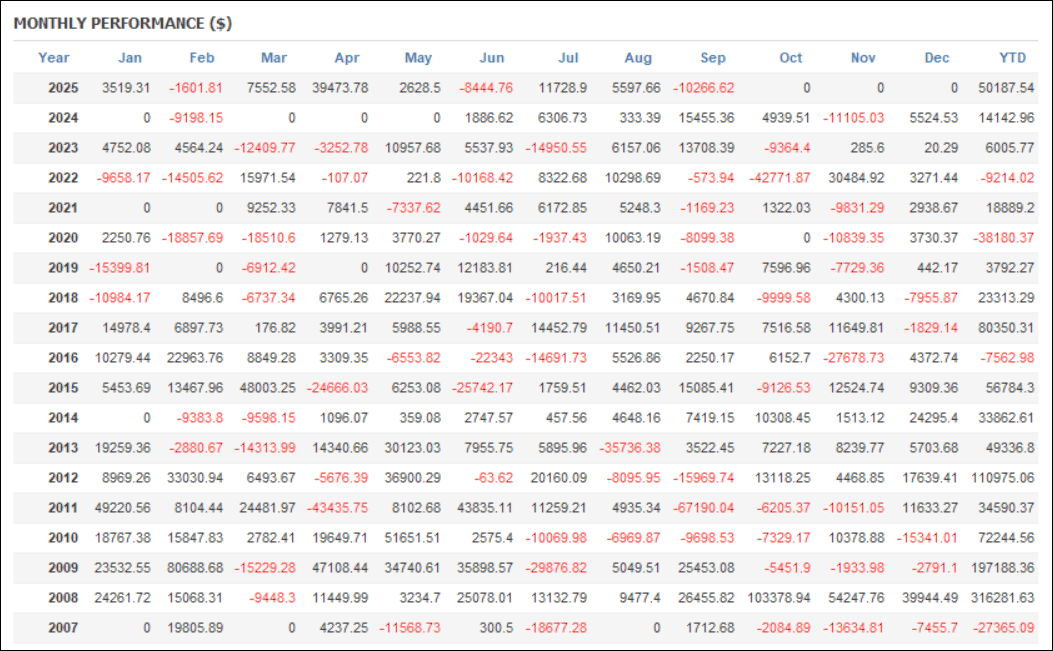Select the 2025 YTD value 50187.54
The image size is (1053, 651).
pyautogui.click(x=1006, y=88)
